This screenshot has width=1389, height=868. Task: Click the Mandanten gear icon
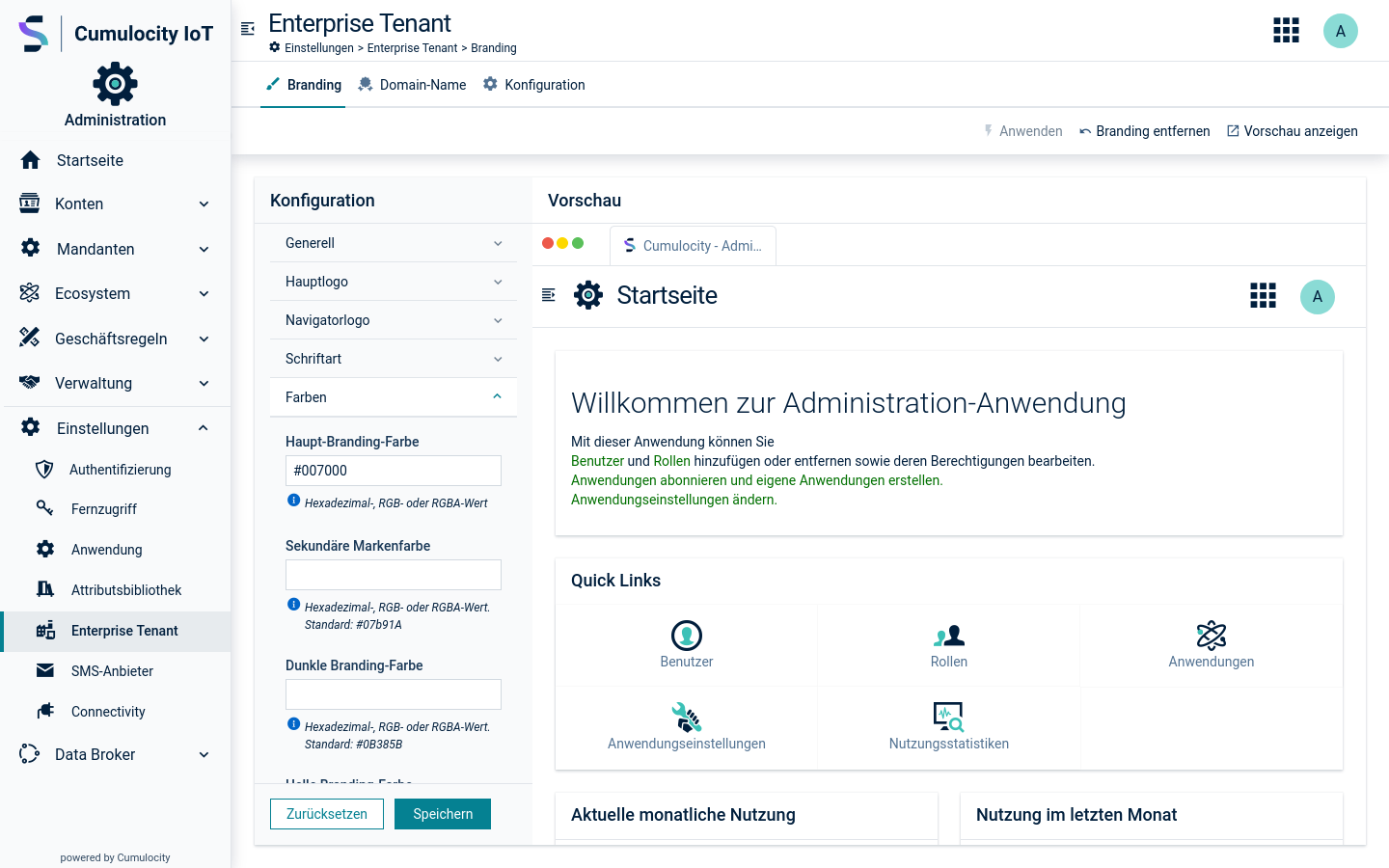pyautogui.click(x=31, y=248)
